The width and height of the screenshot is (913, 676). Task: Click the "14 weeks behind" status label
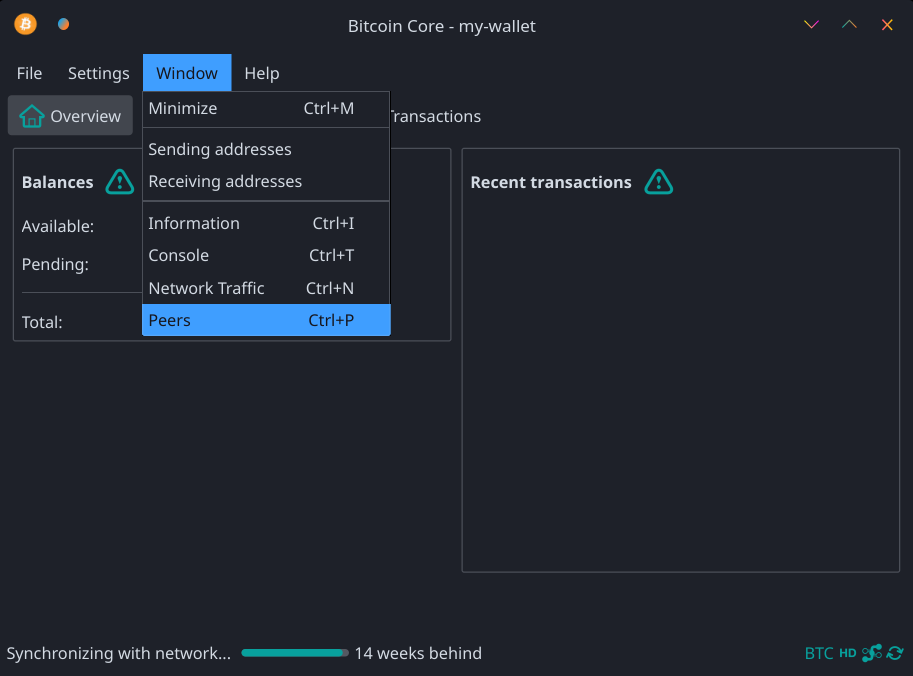pos(418,653)
